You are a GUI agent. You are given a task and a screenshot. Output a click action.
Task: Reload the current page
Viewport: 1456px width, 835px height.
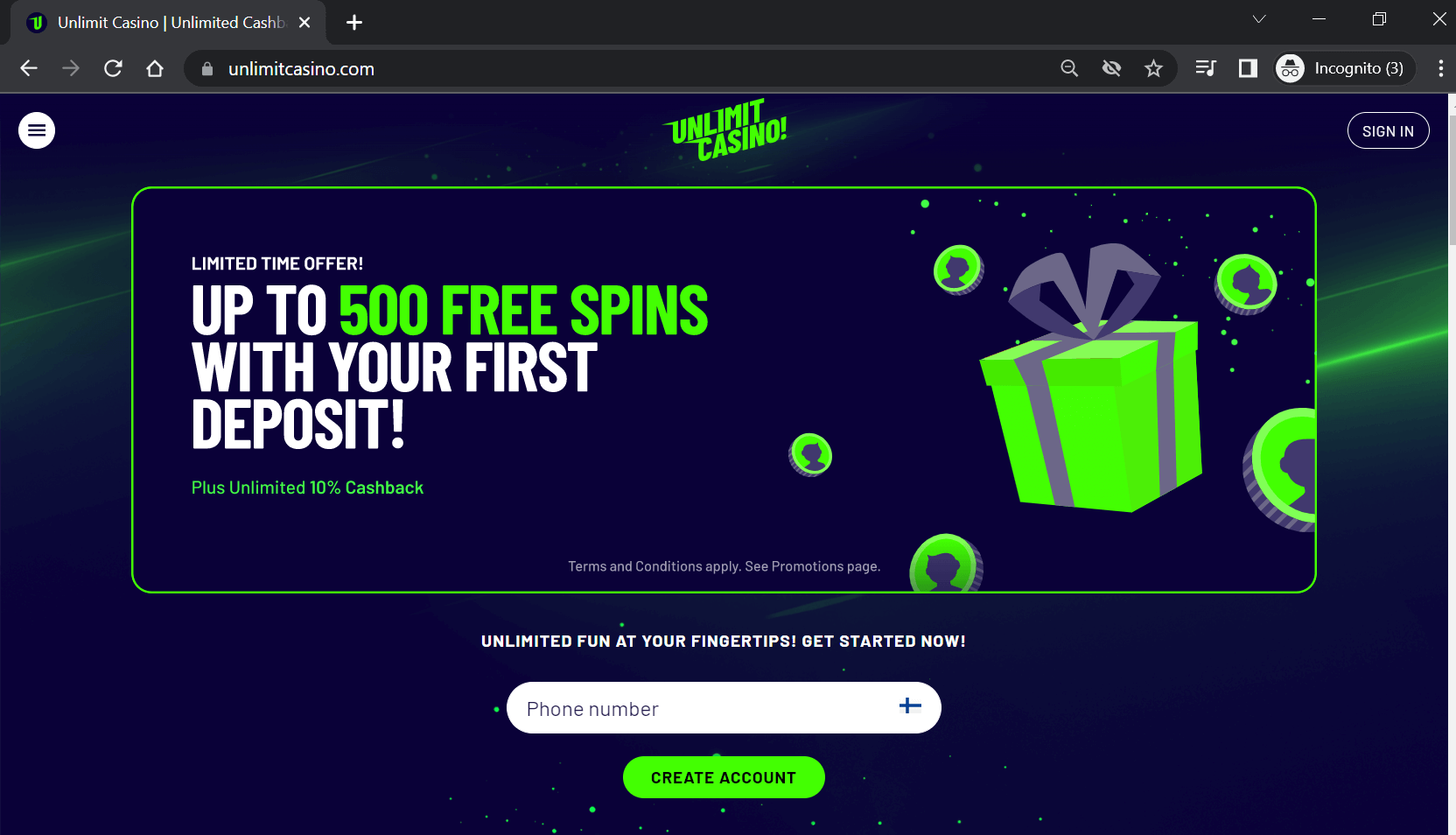tap(113, 68)
